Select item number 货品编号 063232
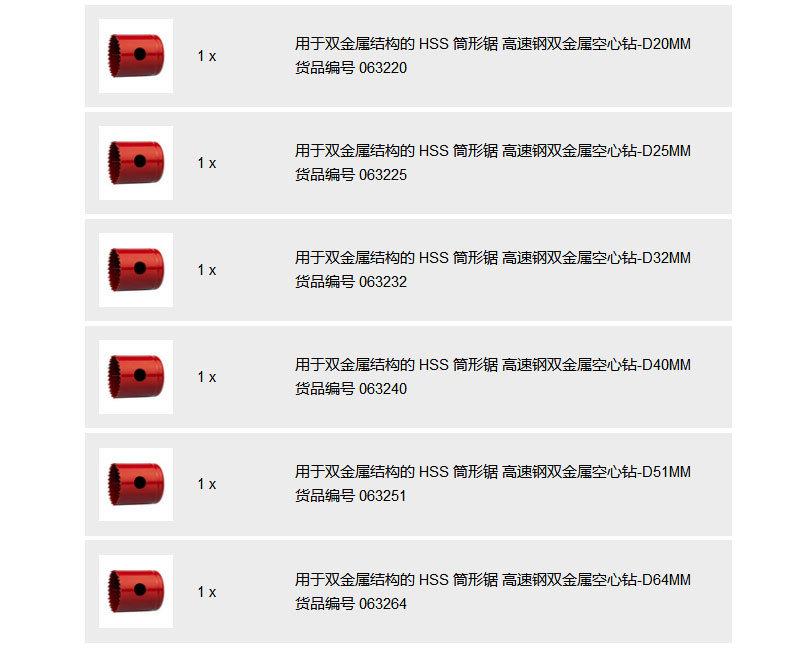The image size is (800, 650). 351,282
